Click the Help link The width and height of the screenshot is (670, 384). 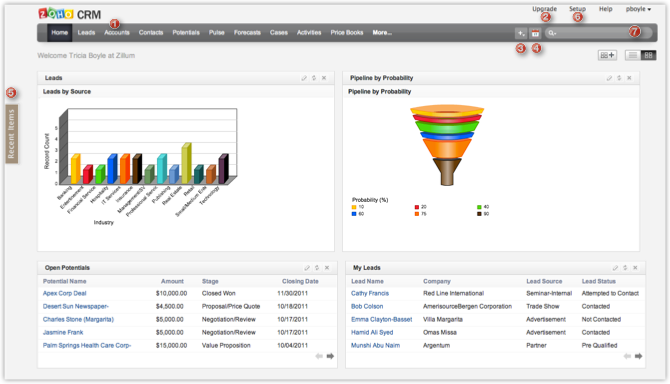(605, 9)
